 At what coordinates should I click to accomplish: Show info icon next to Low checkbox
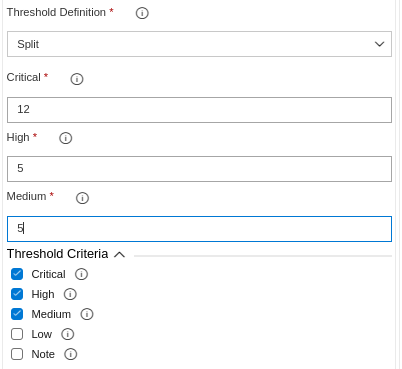[x=67, y=334]
